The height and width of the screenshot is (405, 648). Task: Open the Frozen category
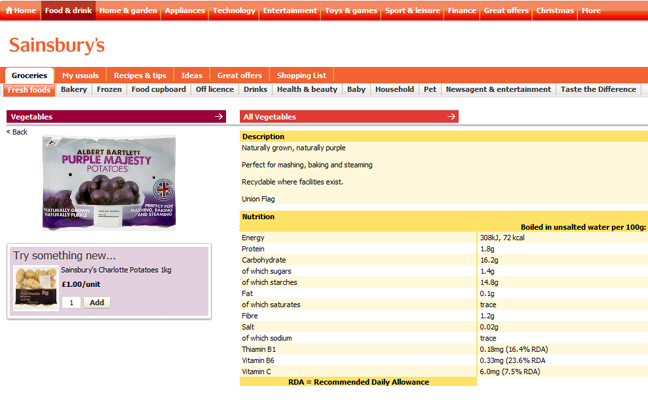(x=109, y=89)
